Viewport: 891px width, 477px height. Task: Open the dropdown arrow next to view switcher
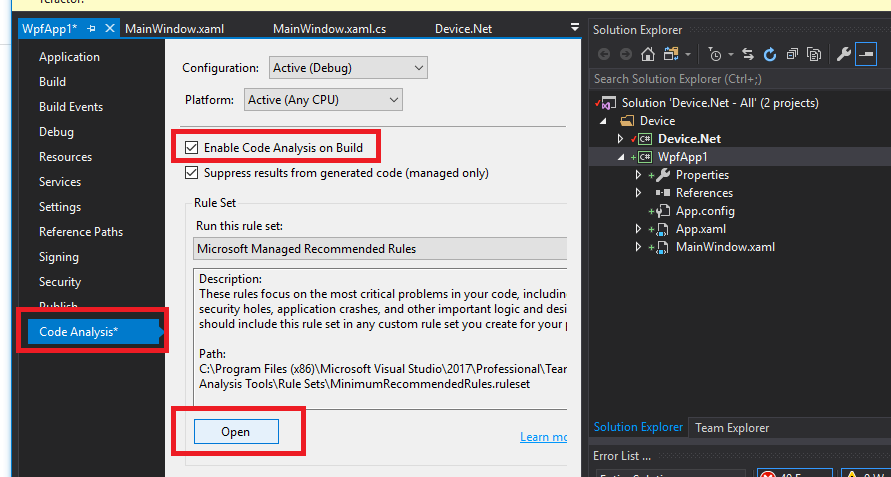[x=688, y=55]
